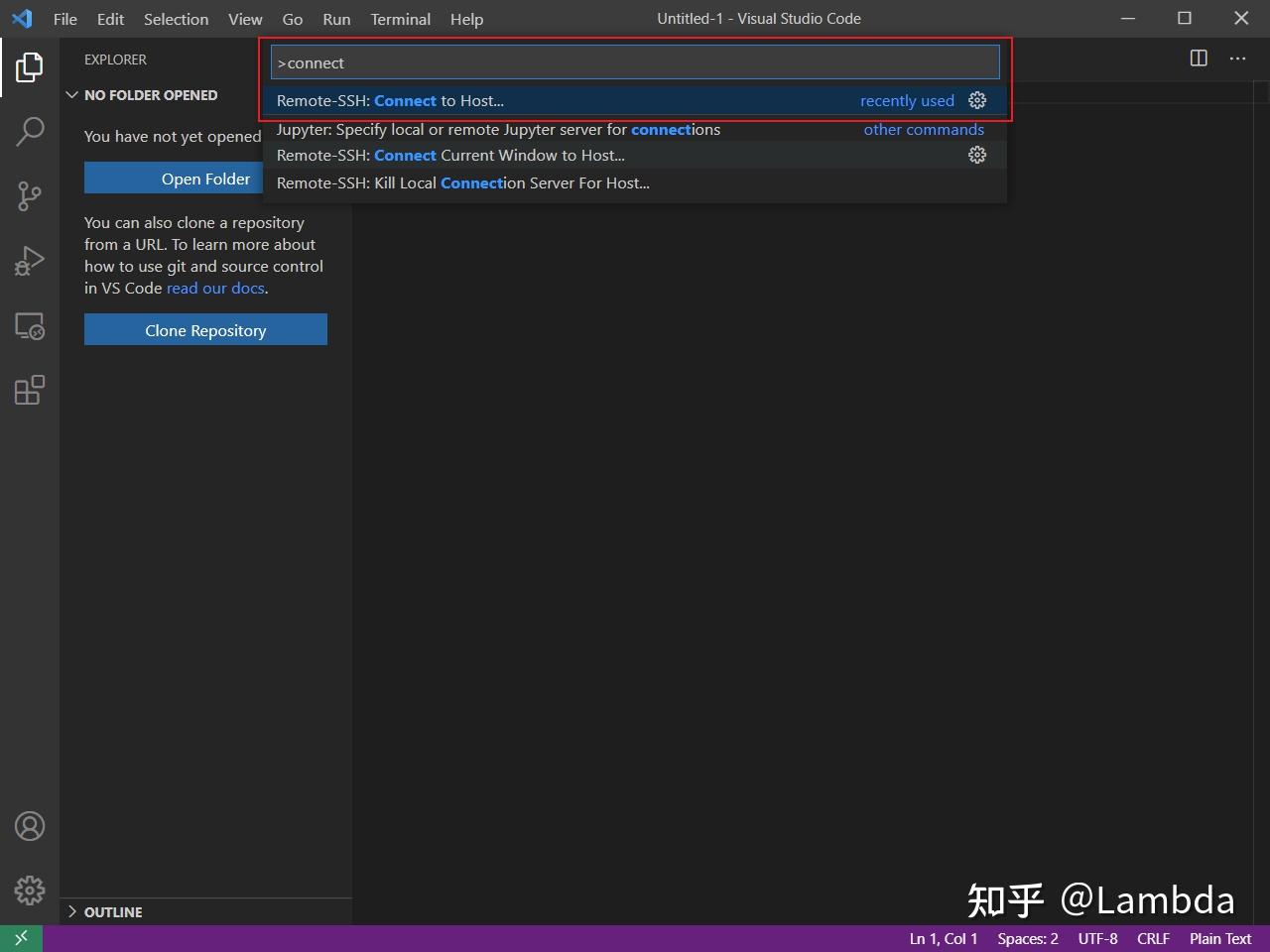Open the Run and Debug view

pyautogui.click(x=29, y=260)
